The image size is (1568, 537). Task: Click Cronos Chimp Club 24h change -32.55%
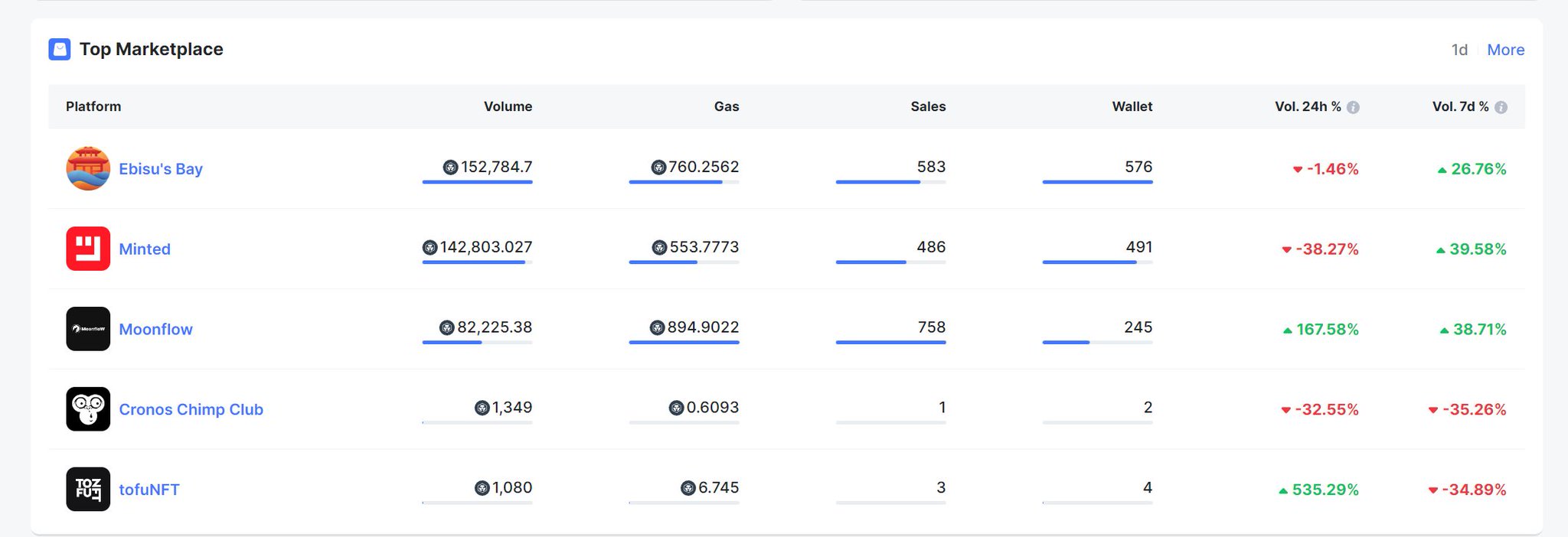pos(1327,410)
